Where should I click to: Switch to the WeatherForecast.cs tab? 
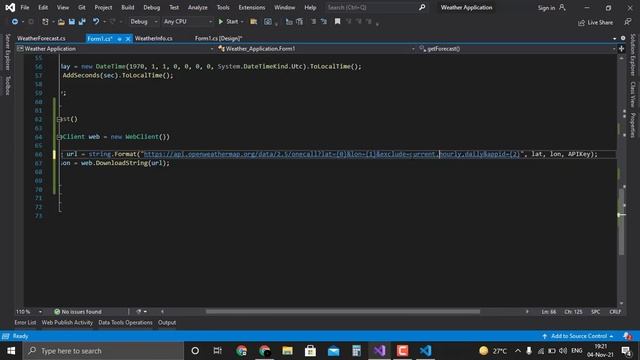[x=41, y=38]
